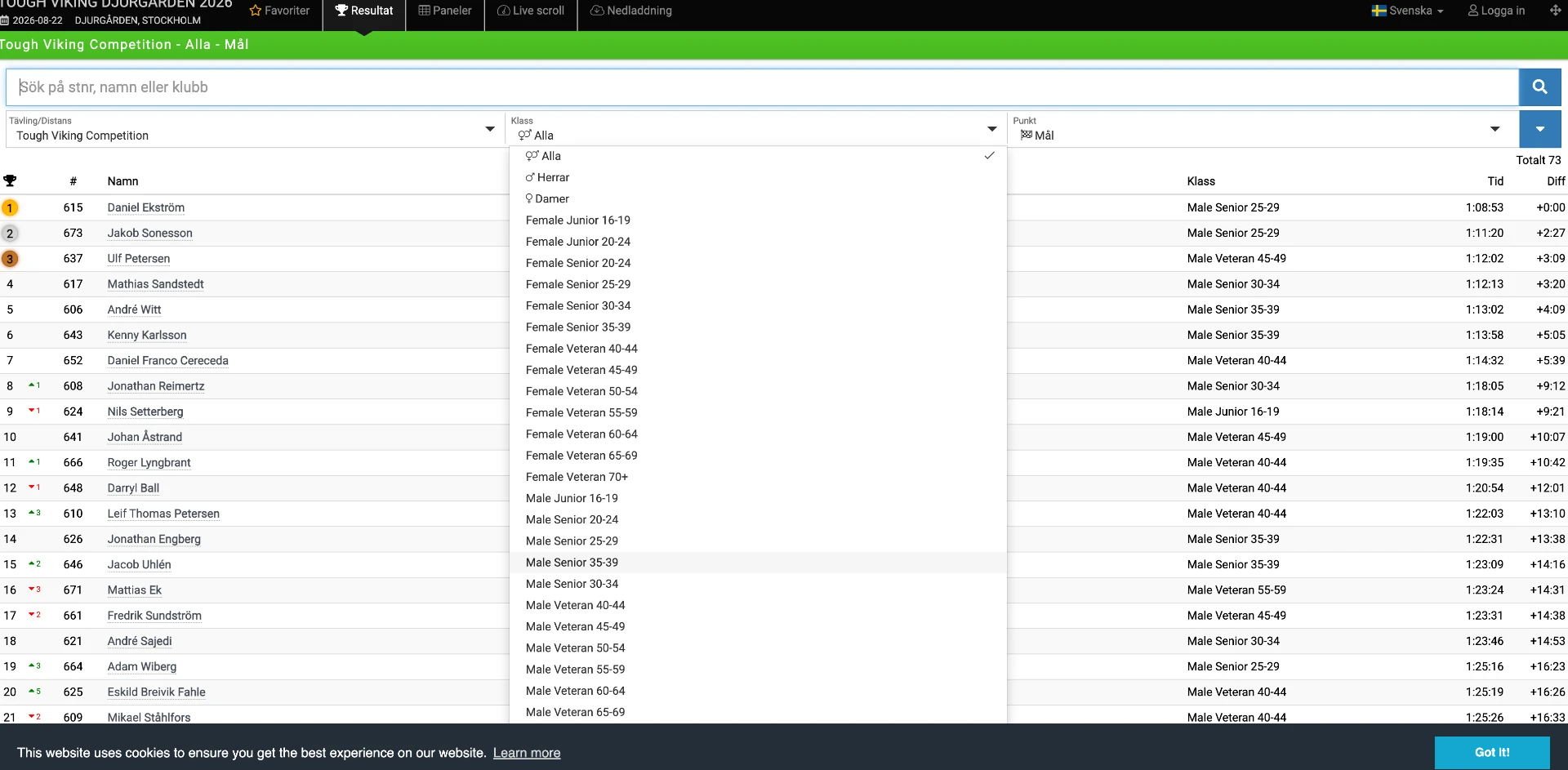Open the Nedladdning tab
Image resolution: width=1568 pixels, height=770 pixels.
pos(631,11)
